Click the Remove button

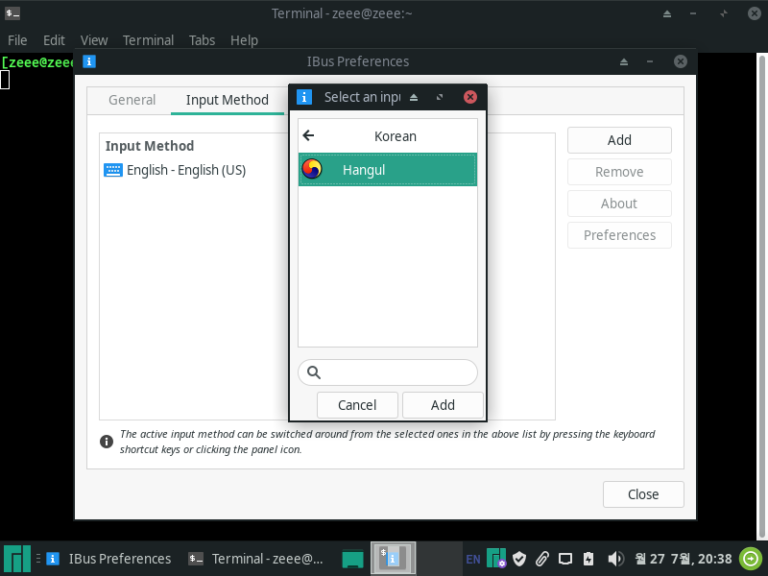point(619,172)
